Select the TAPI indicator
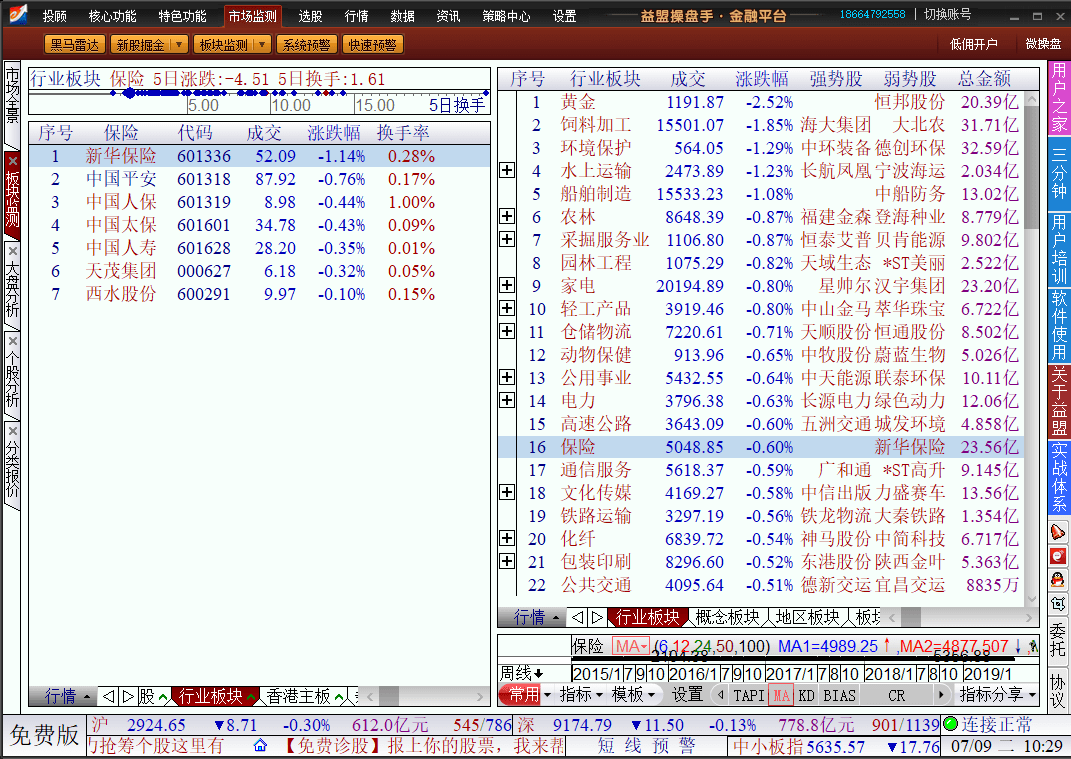The width and height of the screenshot is (1071, 759). pyautogui.click(x=749, y=695)
